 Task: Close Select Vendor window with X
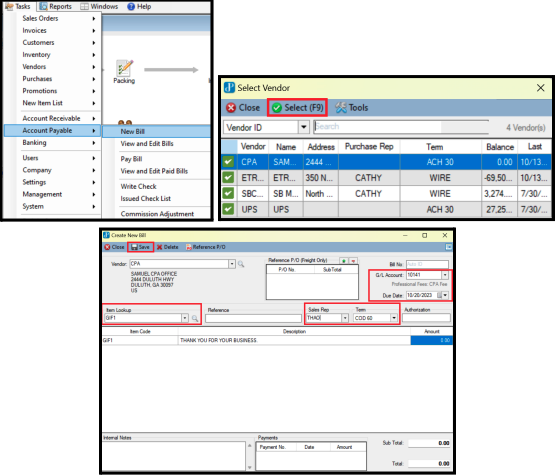coord(540,88)
